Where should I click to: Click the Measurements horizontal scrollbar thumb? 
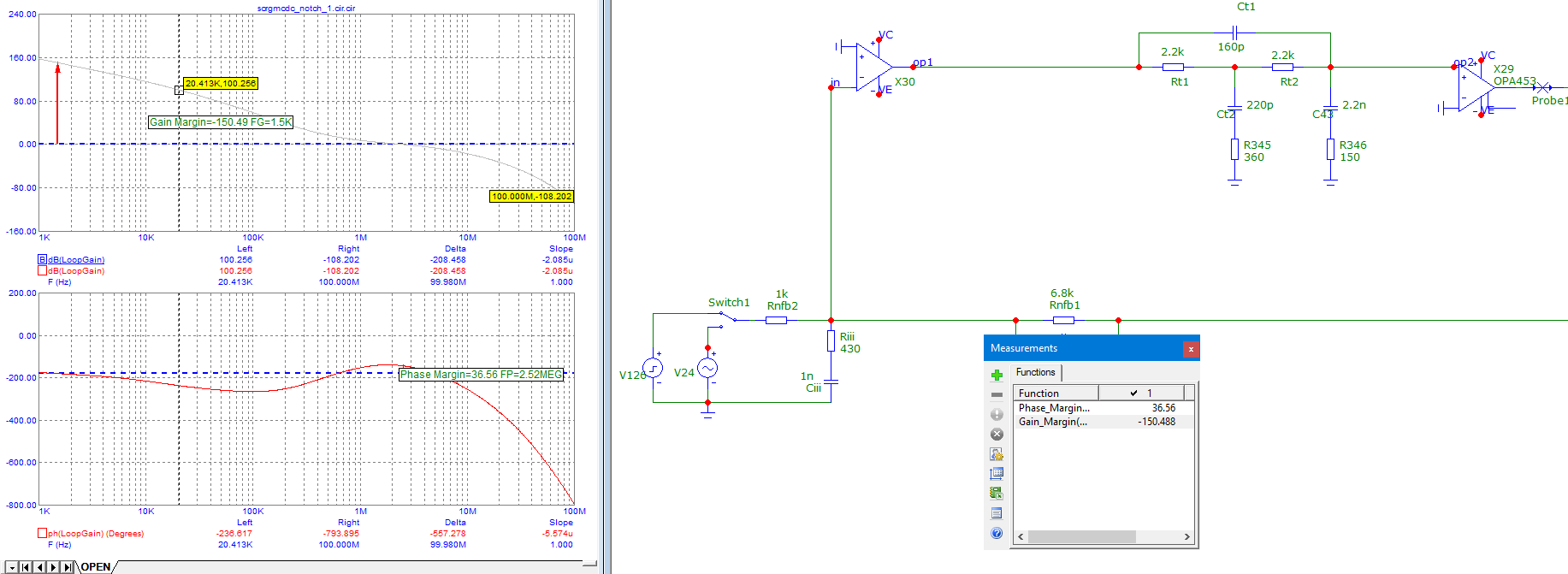(1081, 537)
